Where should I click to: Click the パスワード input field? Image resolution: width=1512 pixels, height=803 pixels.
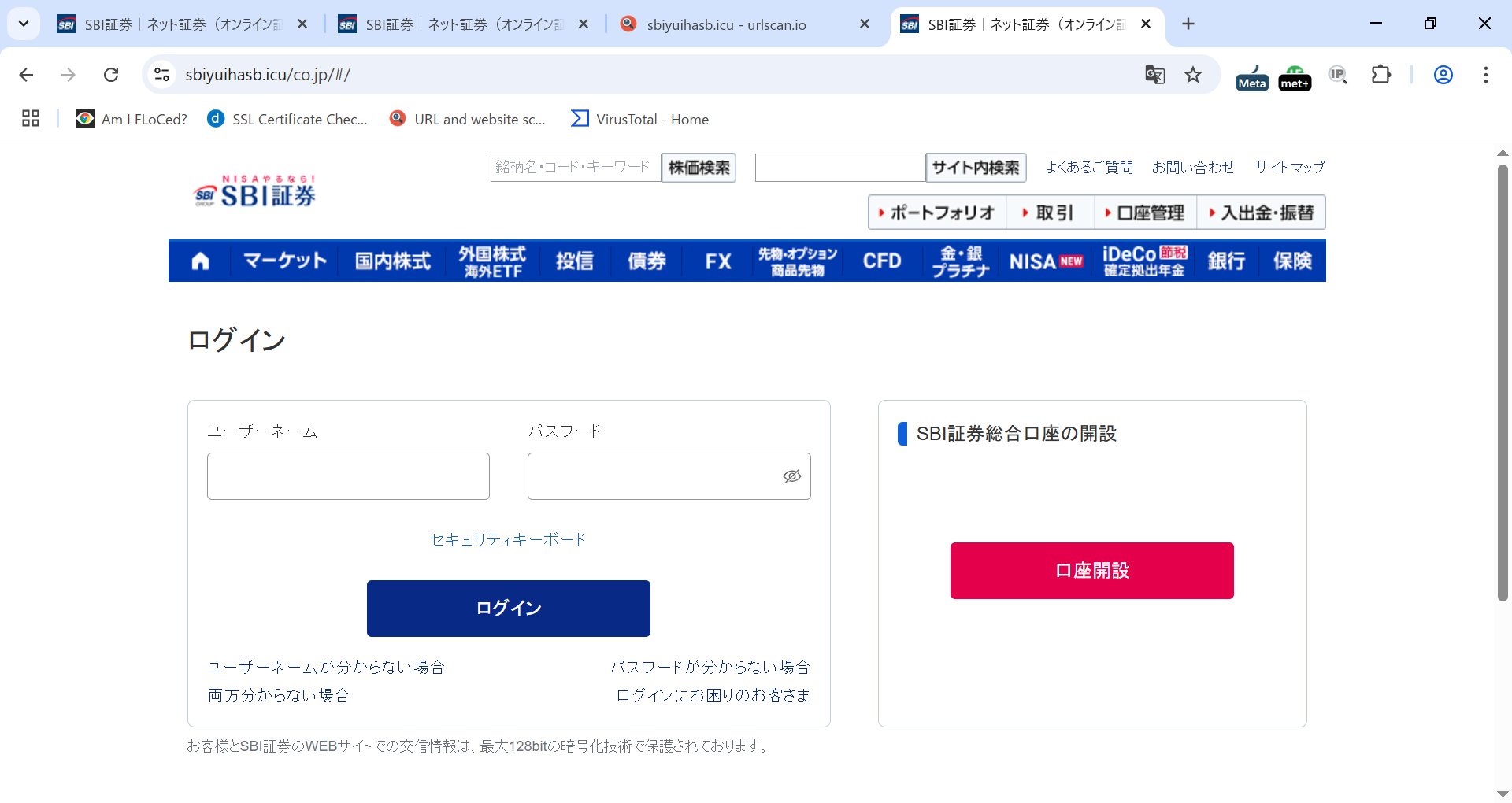pyautogui.click(x=669, y=476)
